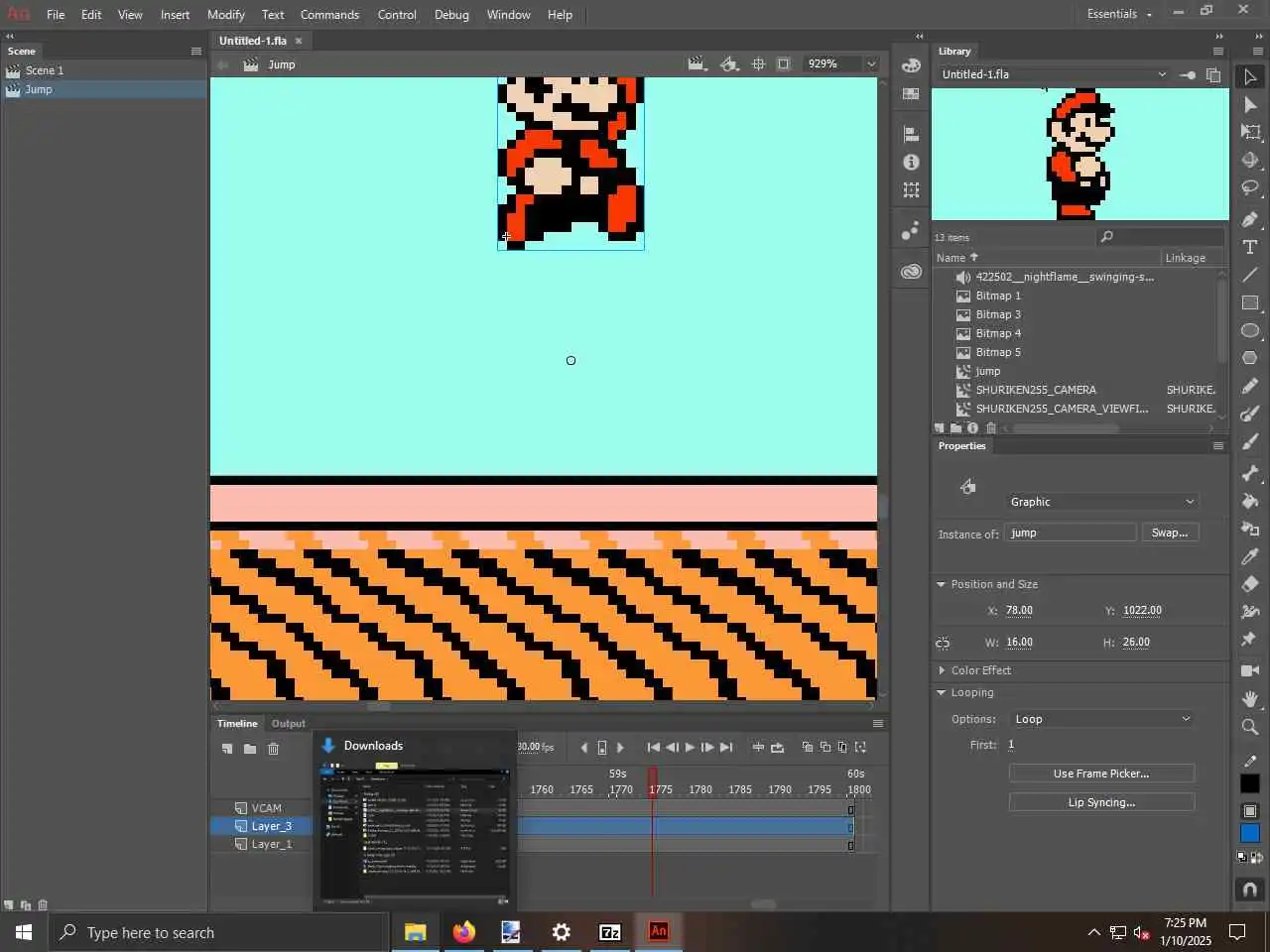This screenshot has height=952, width=1270.
Task: Open the stroke color black swatch
Action: [1250, 783]
